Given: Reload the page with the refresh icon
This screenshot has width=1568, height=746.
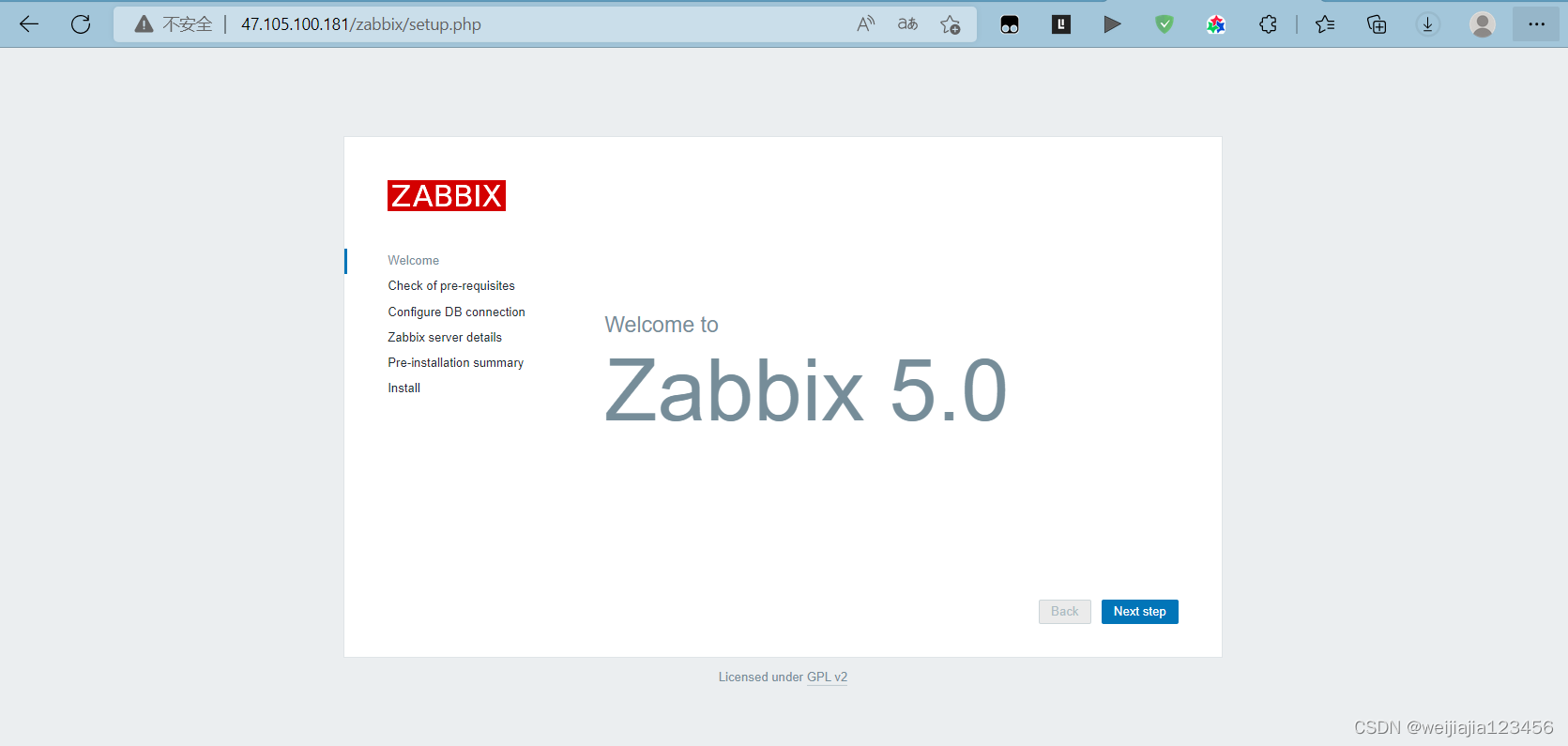Looking at the screenshot, I should pyautogui.click(x=81, y=24).
